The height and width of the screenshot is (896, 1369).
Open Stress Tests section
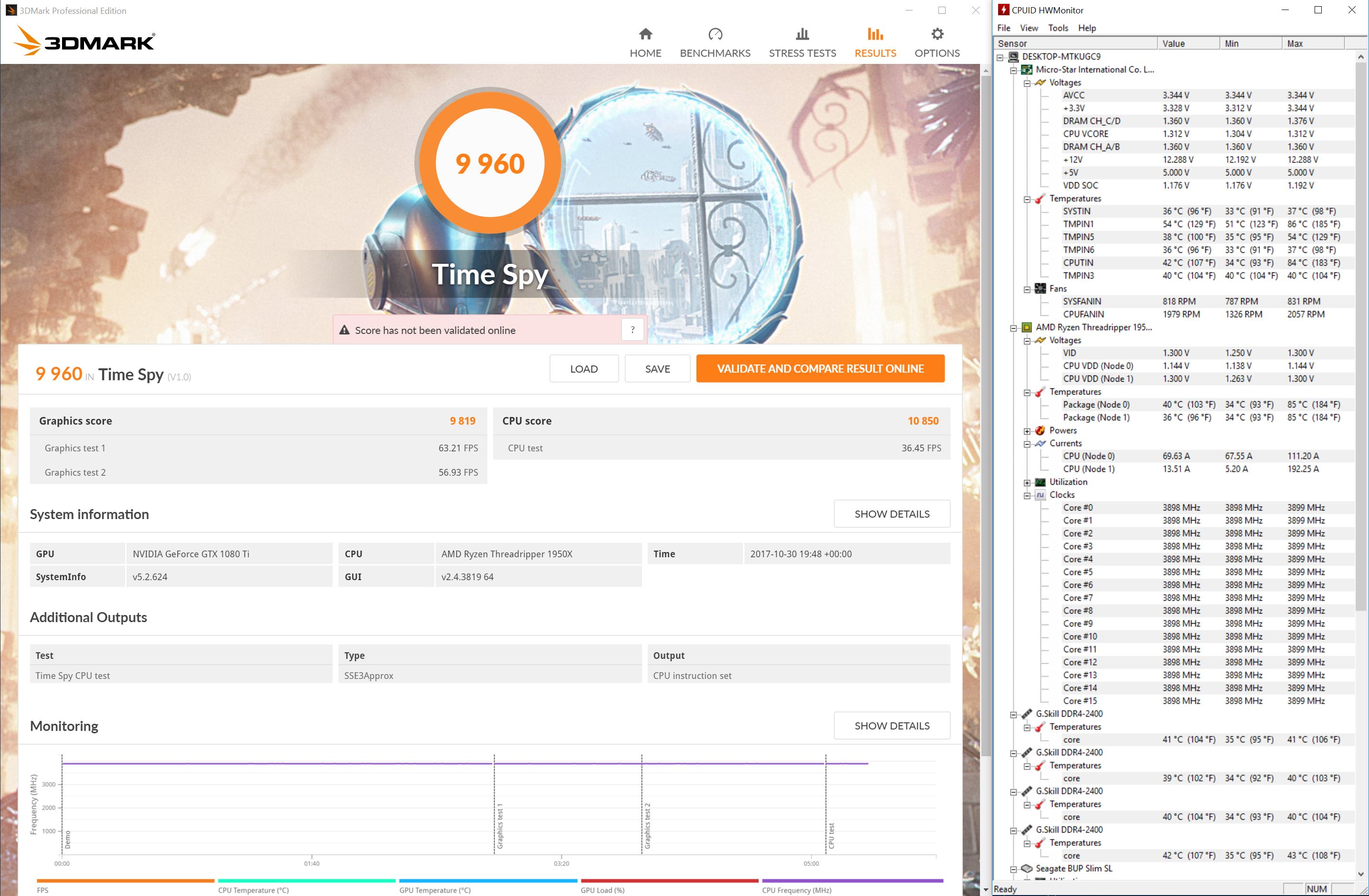click(x=802, y=42)
